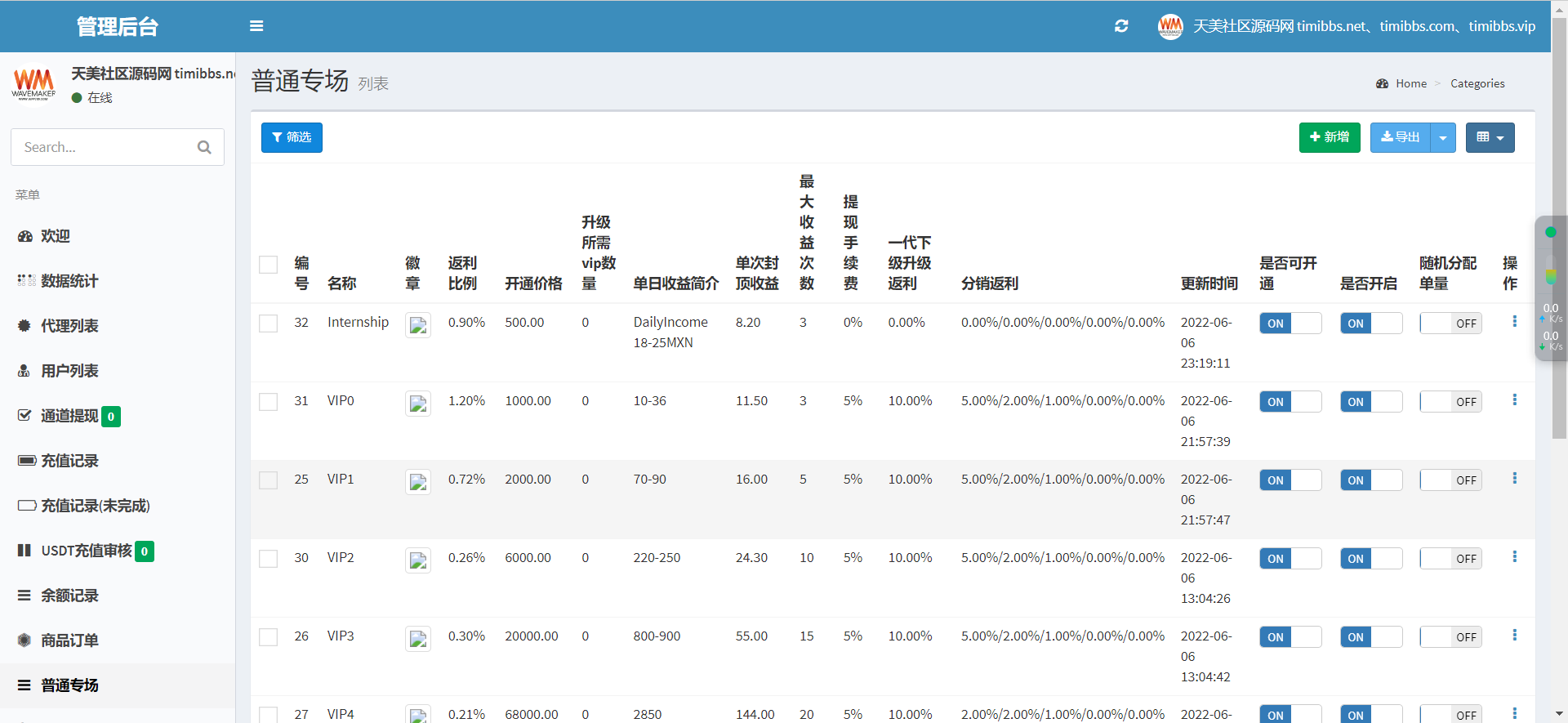Screen dimensions: 1568x723
Task: Tick checkbox for row 30 VIP2
Action: click(268, 559)
